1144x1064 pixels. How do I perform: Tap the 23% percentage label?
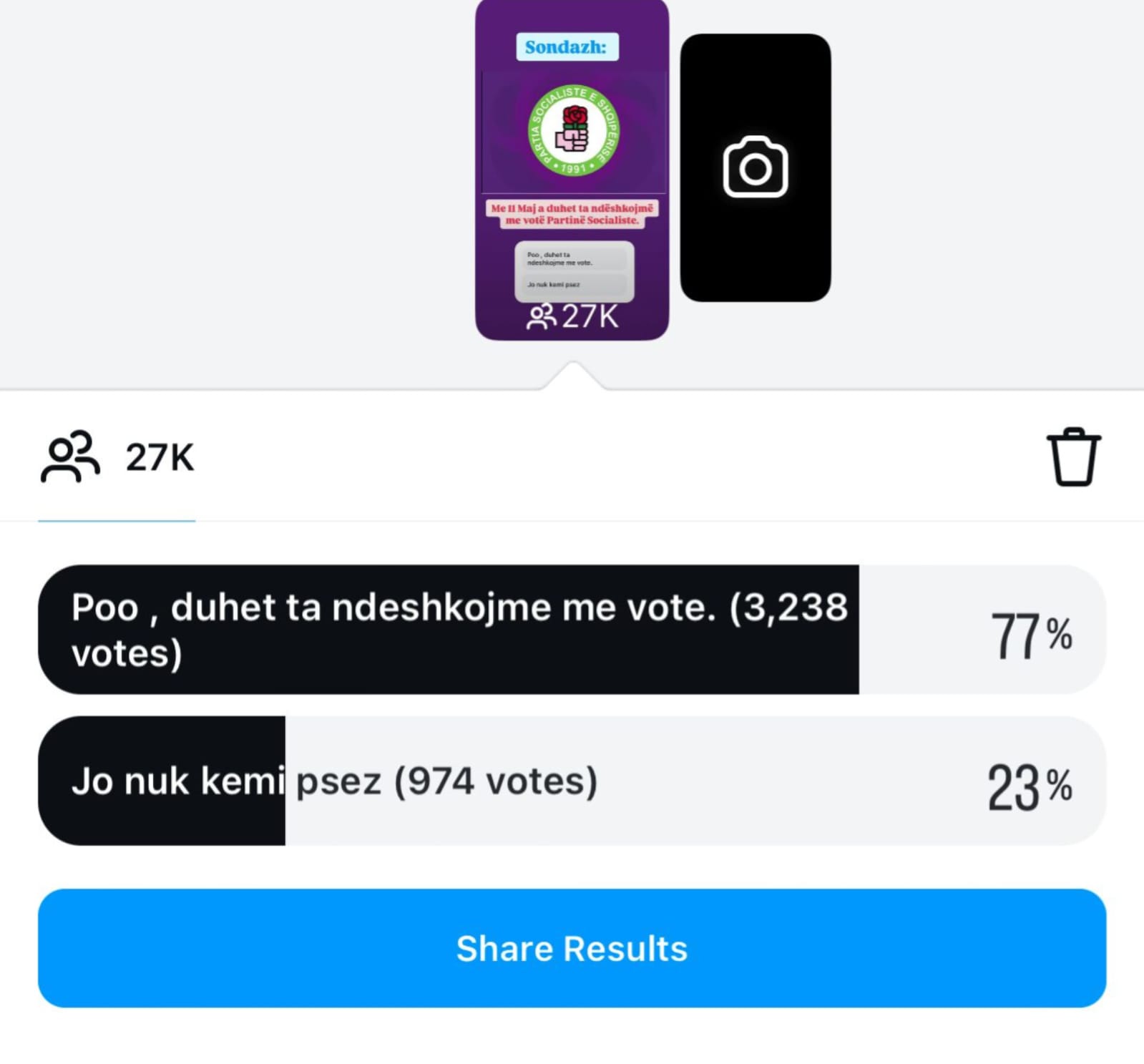click(1030, 786)
